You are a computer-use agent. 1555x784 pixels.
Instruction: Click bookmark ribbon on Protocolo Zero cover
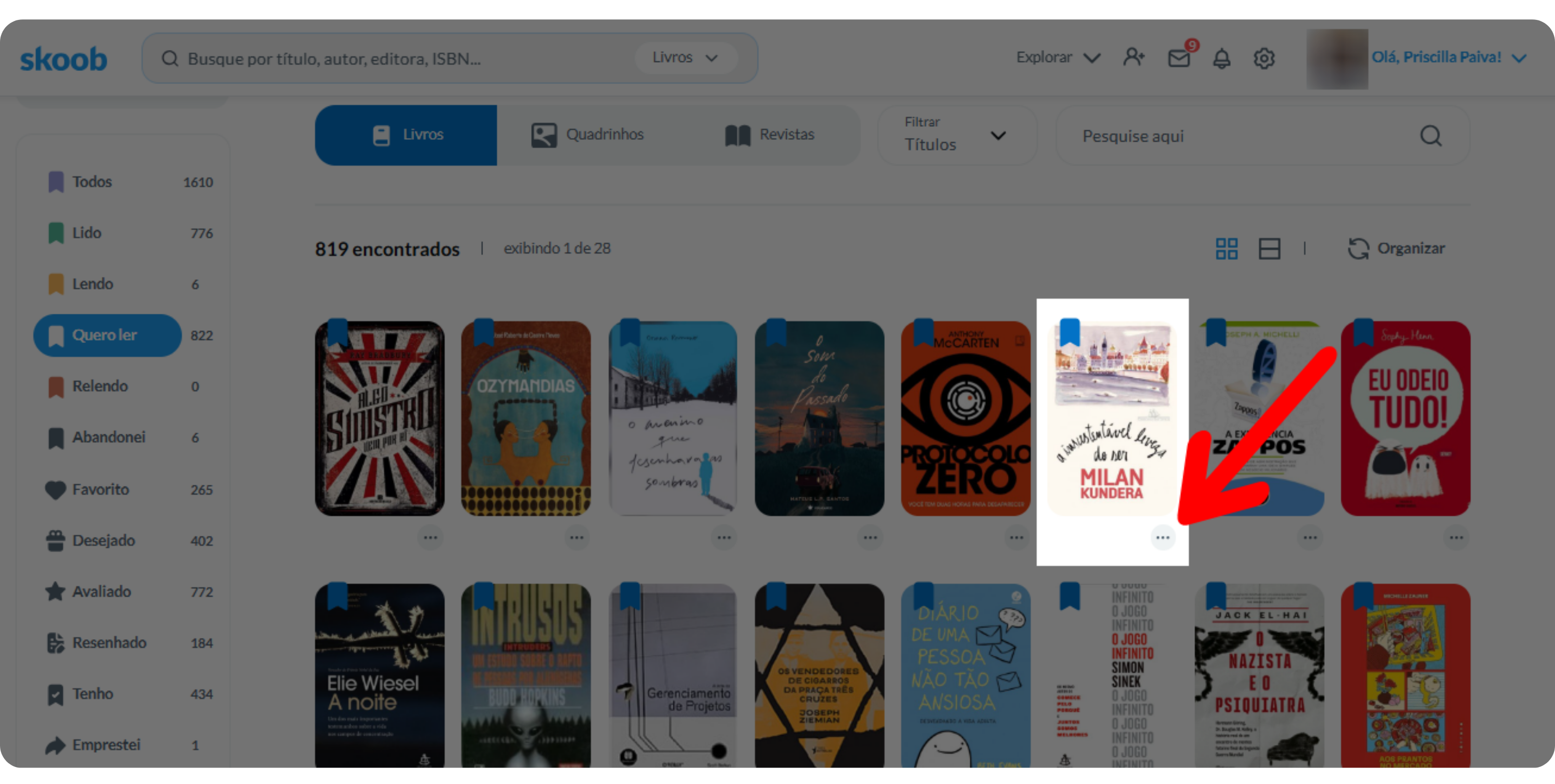pos(924,333)
